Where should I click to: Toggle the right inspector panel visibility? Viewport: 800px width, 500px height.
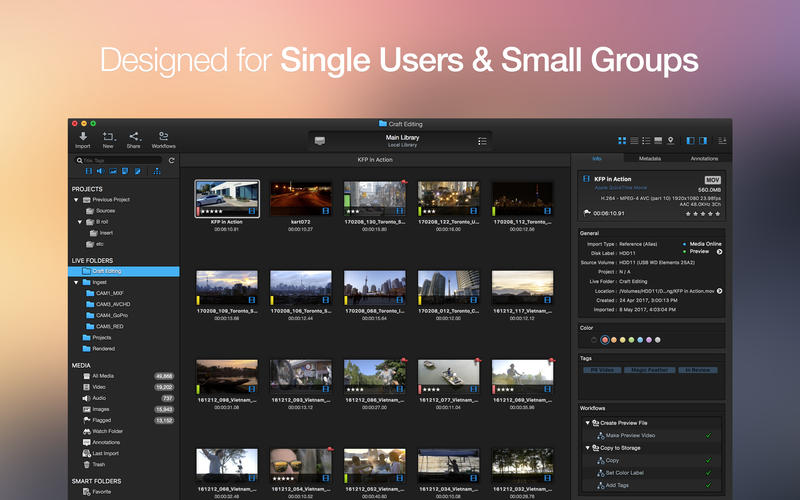click(x=703, y=140)
